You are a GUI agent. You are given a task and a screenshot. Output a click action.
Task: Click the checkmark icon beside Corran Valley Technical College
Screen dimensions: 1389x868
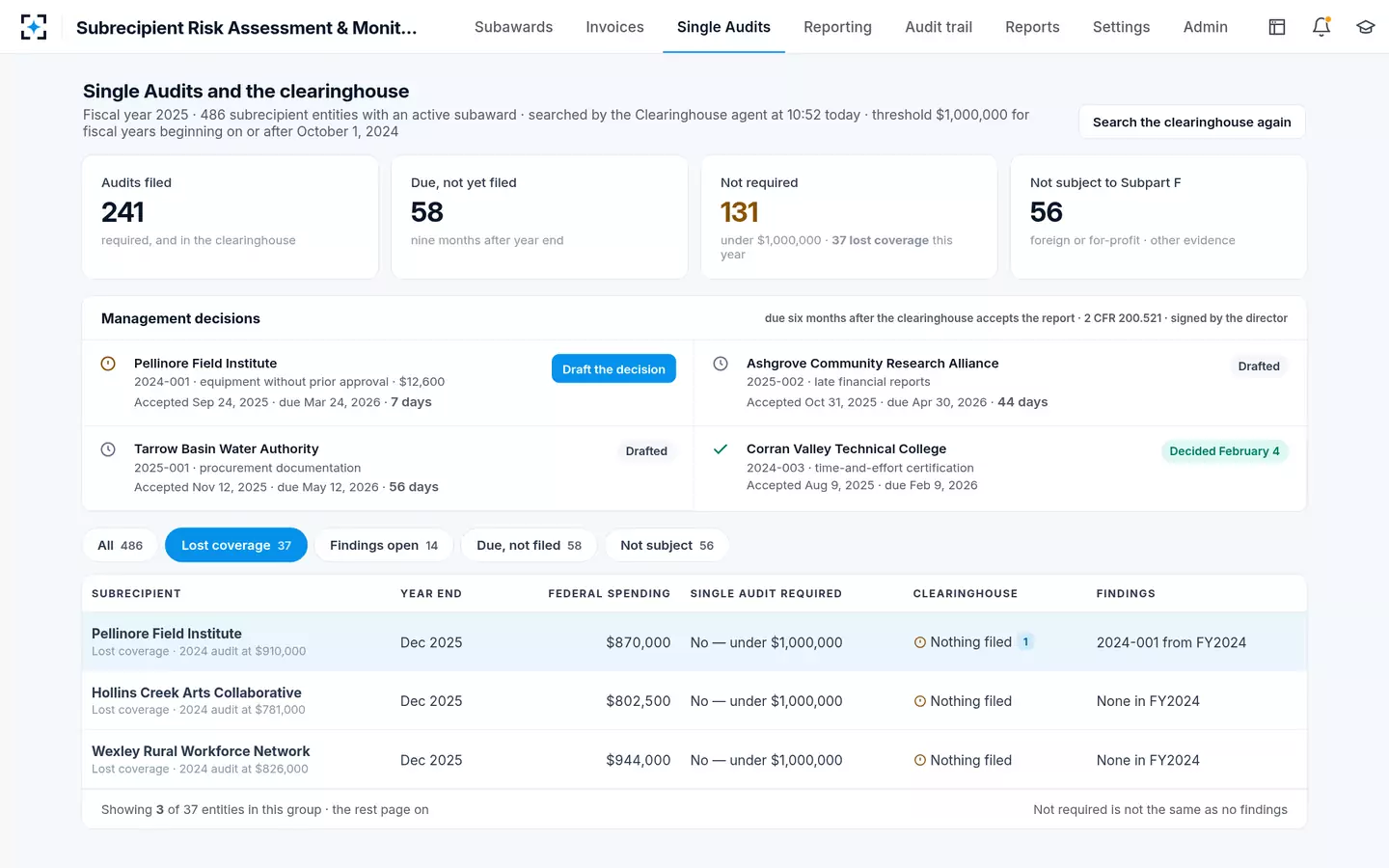pyautogui.click(x=721, y=449)
